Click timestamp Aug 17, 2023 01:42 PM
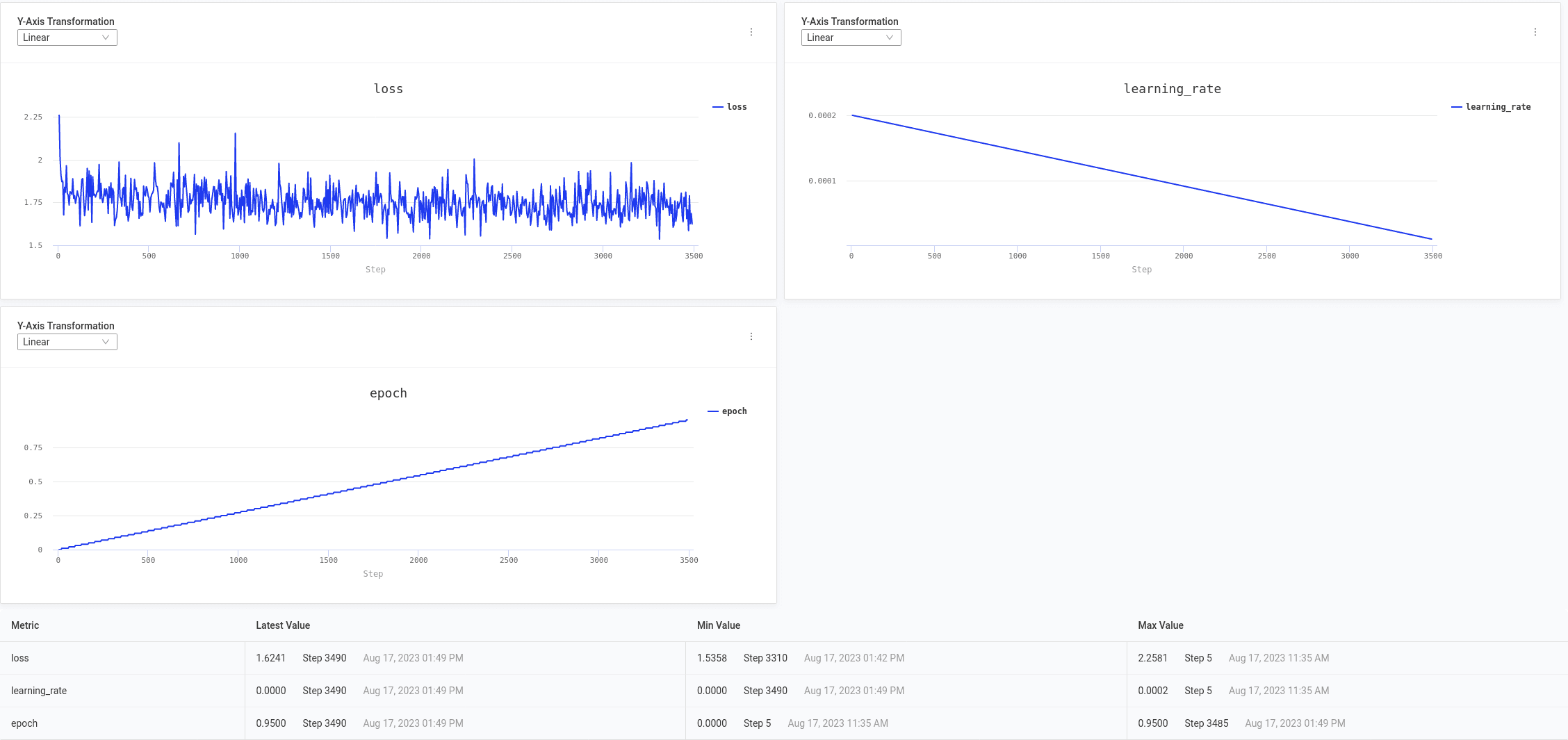Viewport: 1568px width, 740px height. pyautogui.click(x=854, y=658)
